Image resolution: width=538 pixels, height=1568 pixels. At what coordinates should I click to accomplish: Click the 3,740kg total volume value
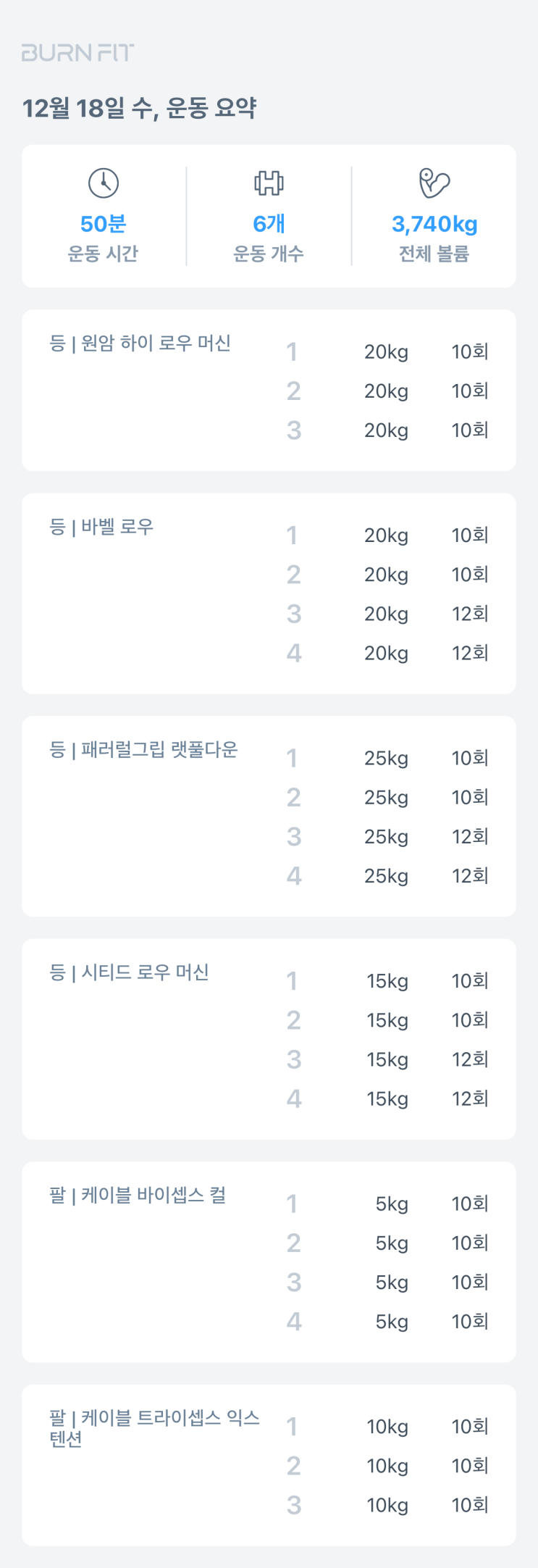pos(434,224)
